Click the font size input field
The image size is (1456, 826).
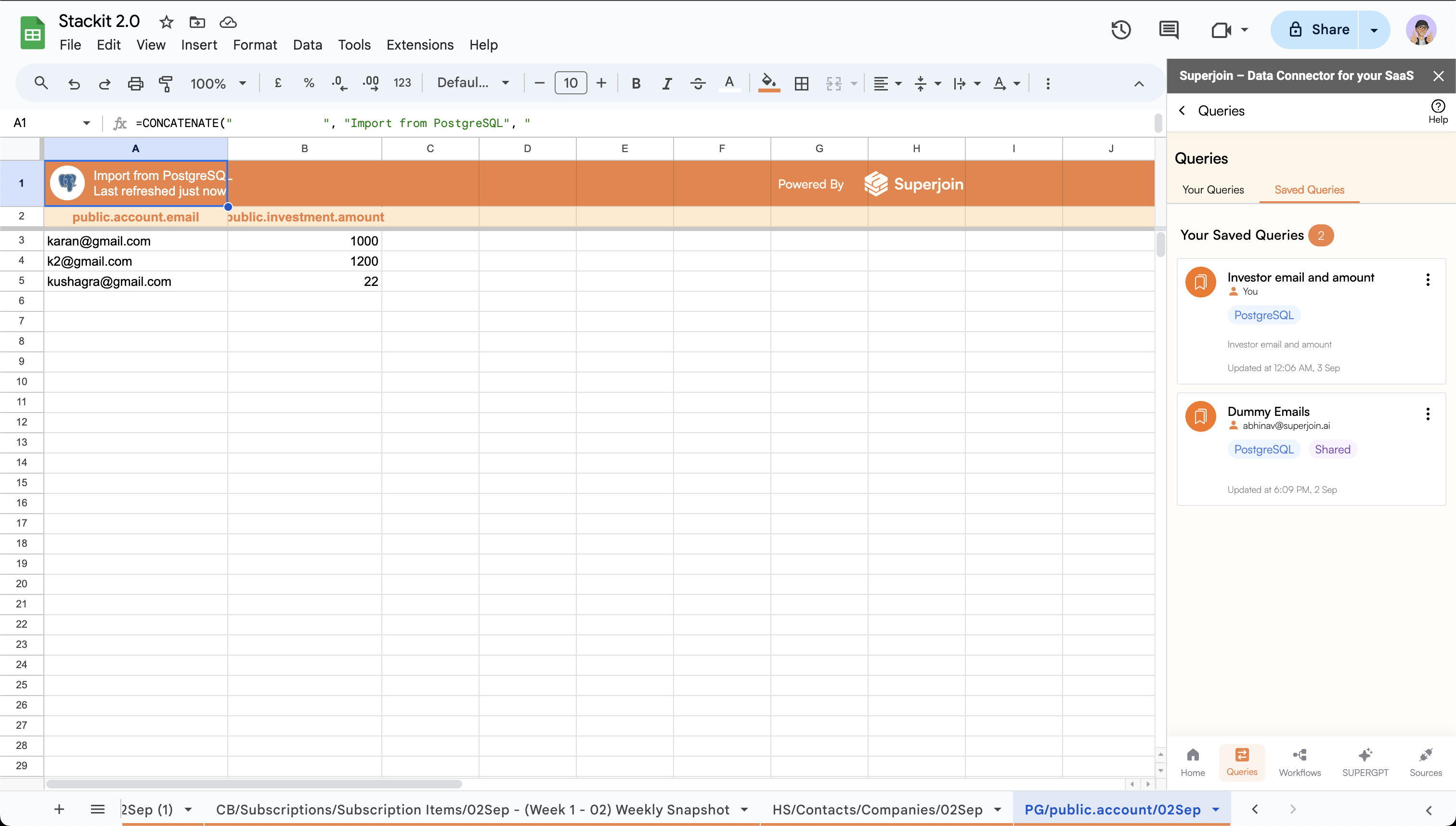point(570,83)
